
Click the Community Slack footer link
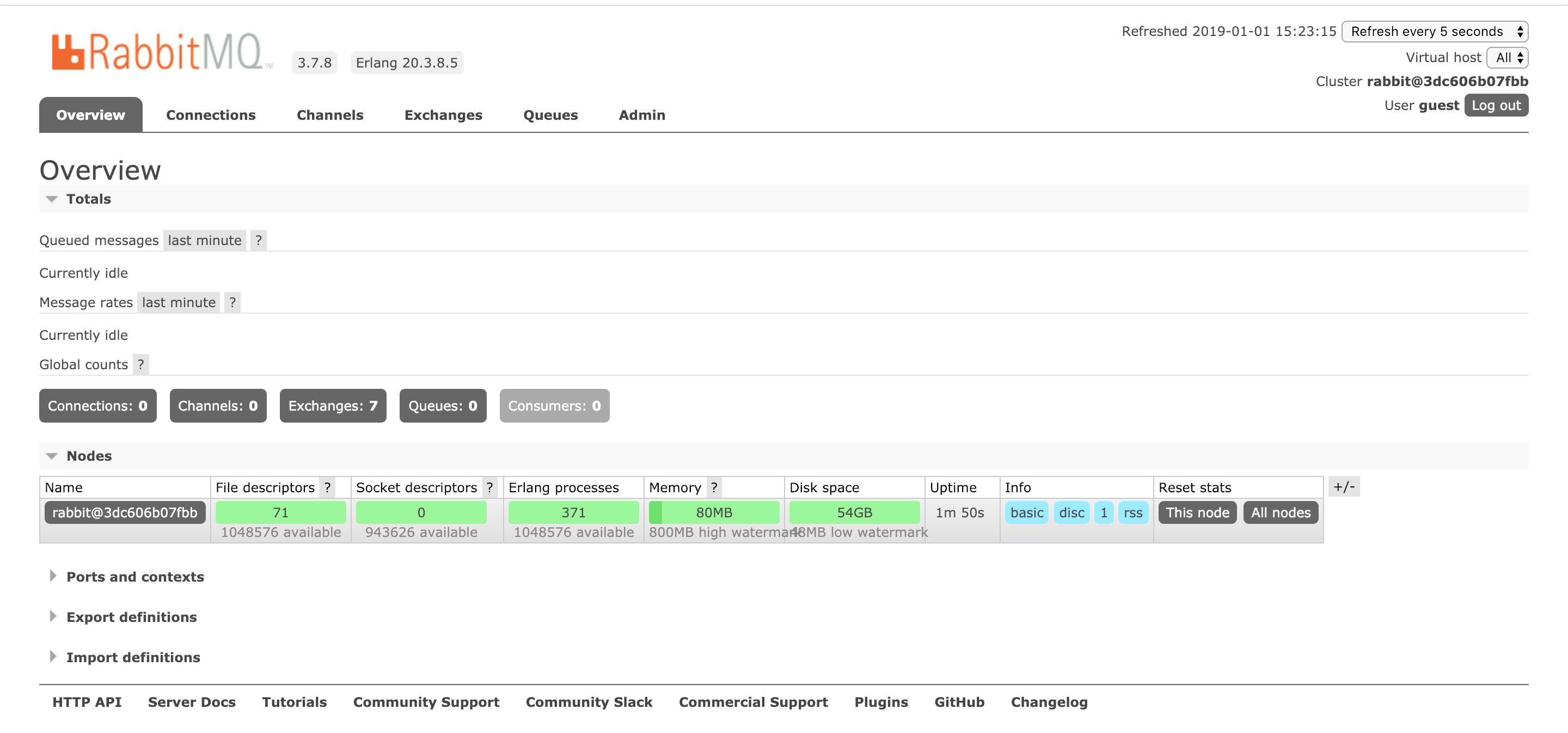click(588, 701)
